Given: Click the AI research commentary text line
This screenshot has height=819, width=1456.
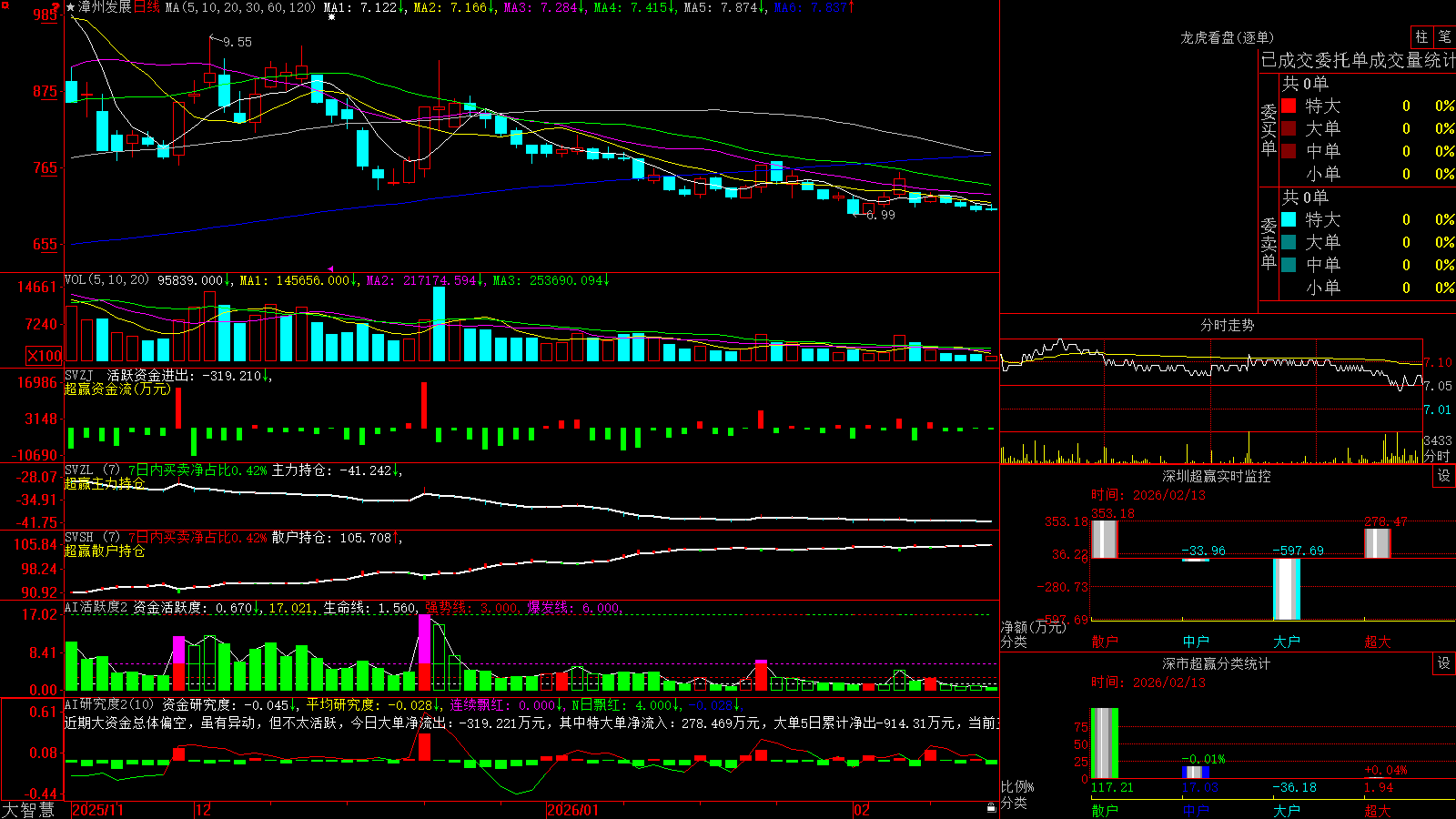Looking at the screenshot, I should tap(531, 723).
